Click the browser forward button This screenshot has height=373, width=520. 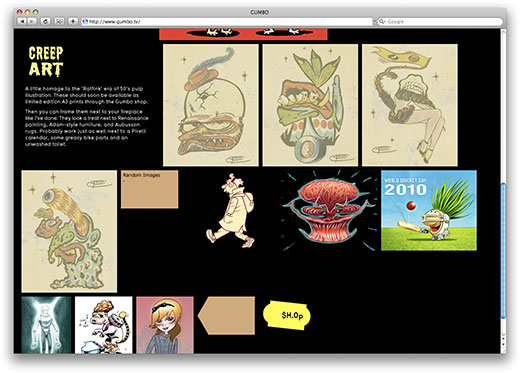[x=32, y=22]
